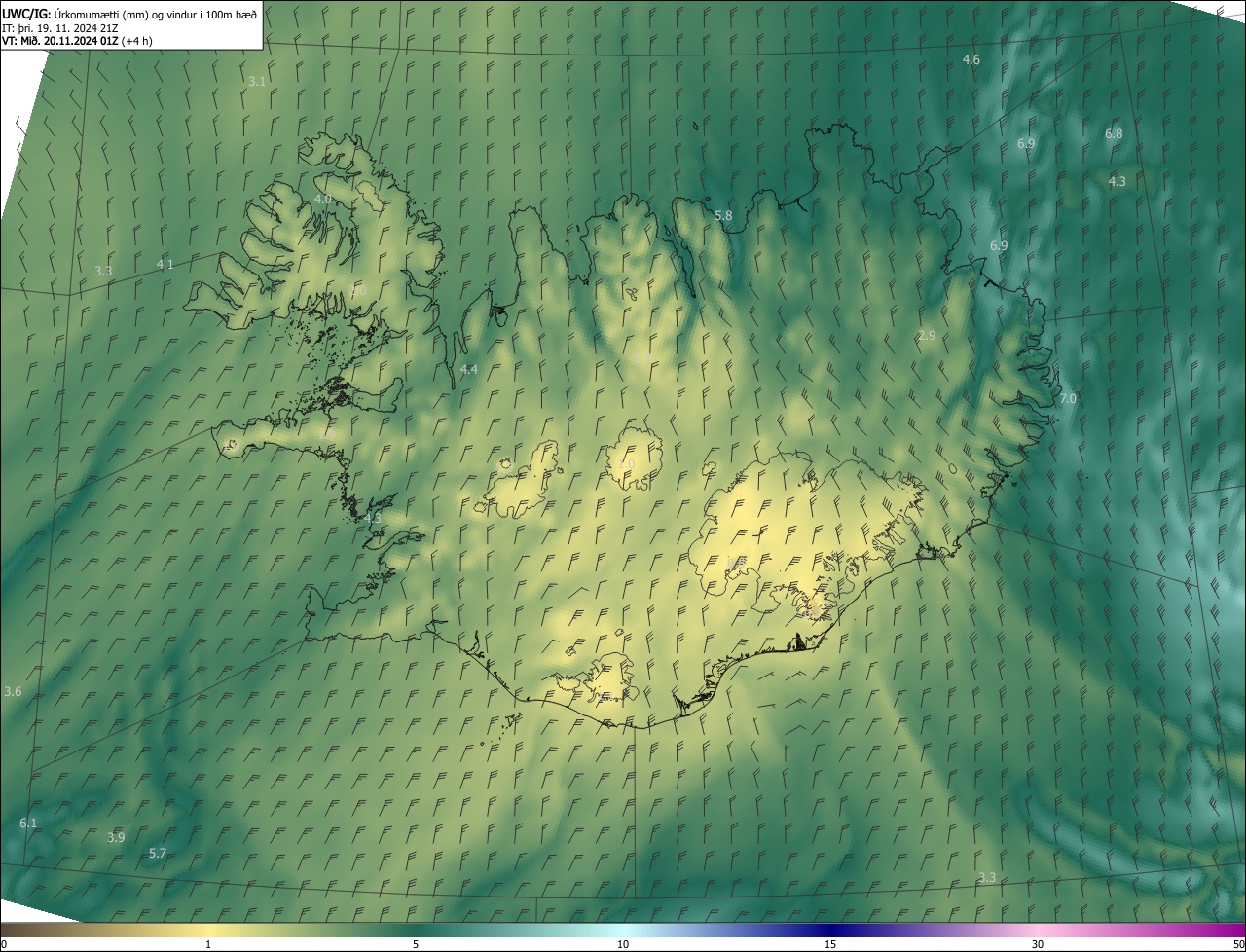Click the map value 4.1
Screen dimensions: 1246x952
(165, 265)
